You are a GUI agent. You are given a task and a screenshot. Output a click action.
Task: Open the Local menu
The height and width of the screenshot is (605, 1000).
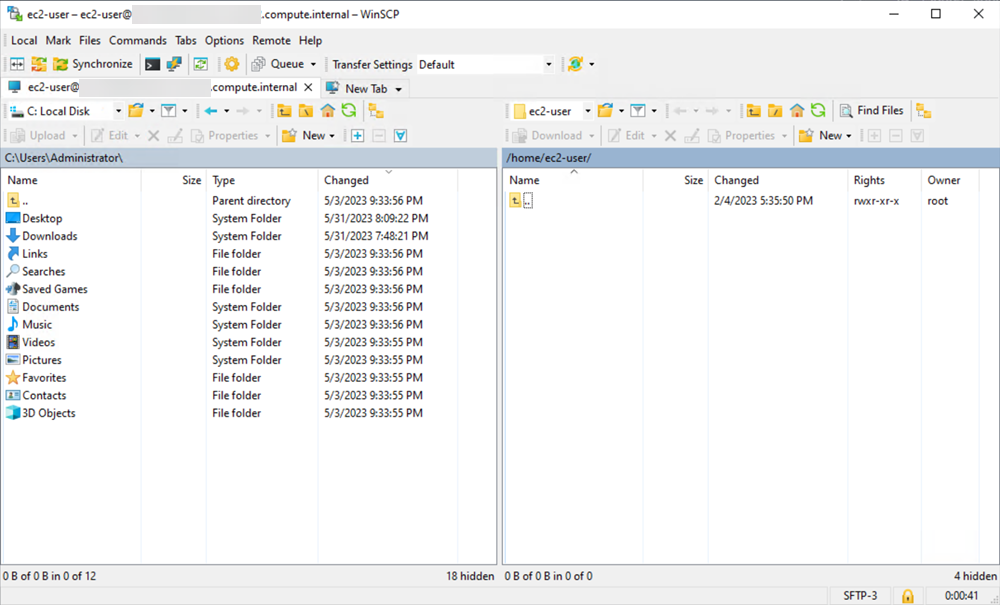24,40
